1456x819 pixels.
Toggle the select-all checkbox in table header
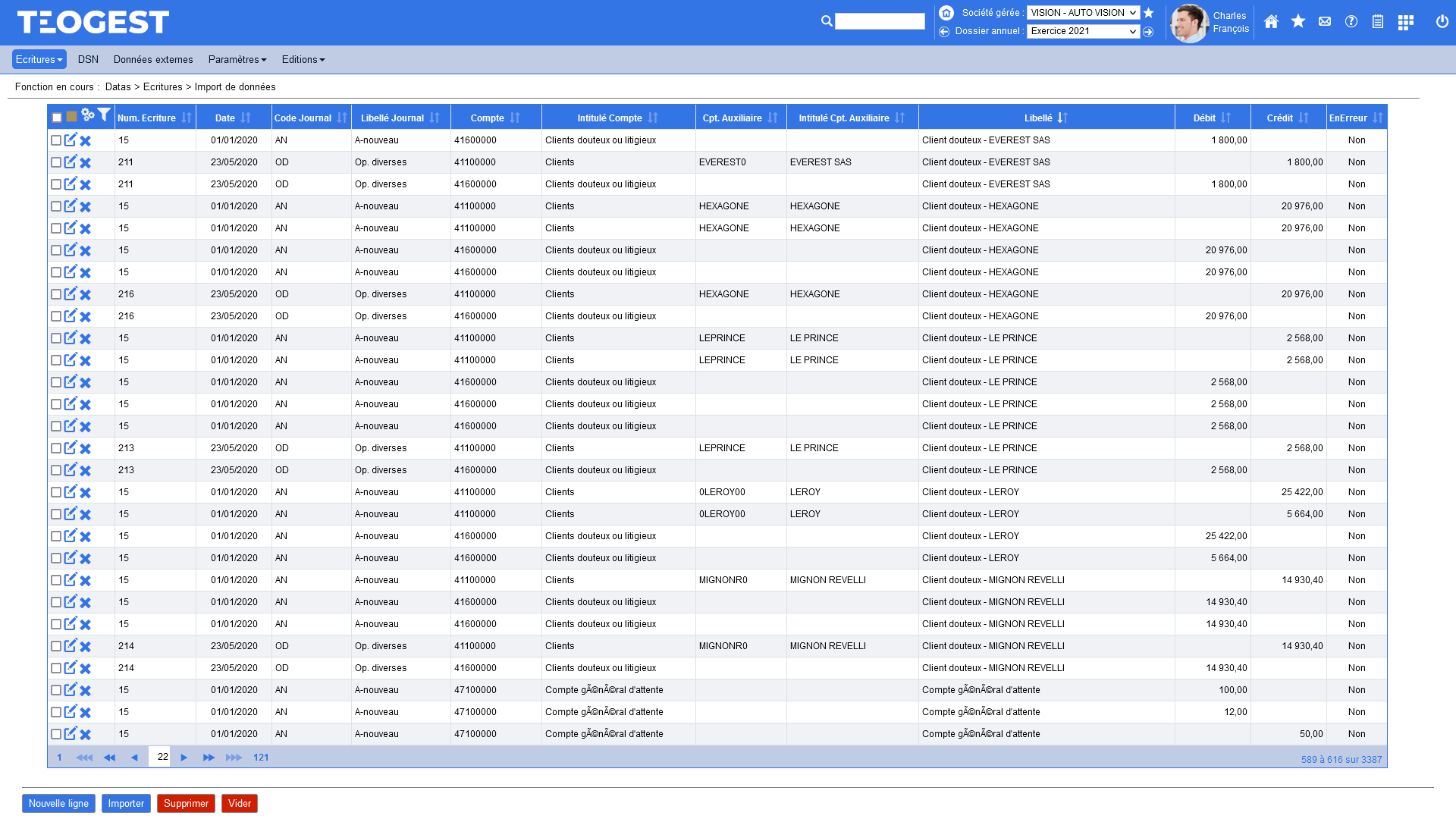click(57, 118)
